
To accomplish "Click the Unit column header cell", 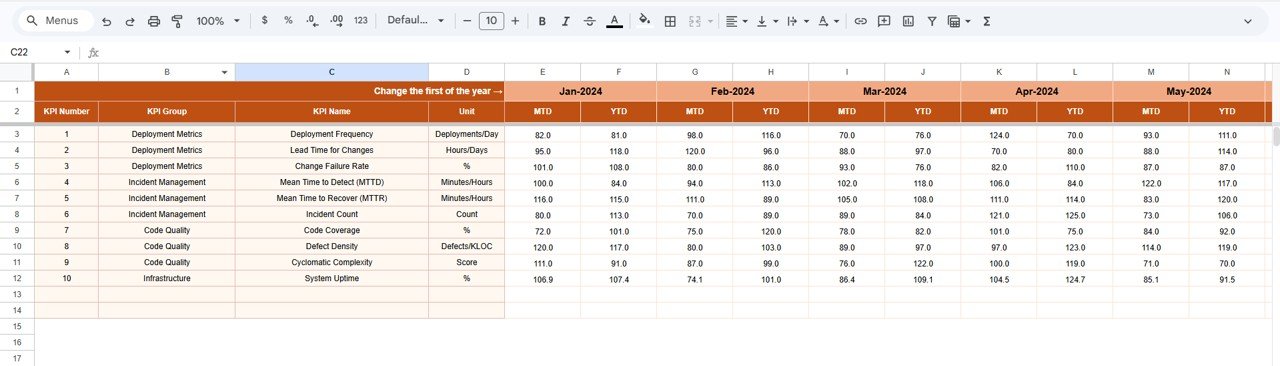I will (x=466, y=111).
